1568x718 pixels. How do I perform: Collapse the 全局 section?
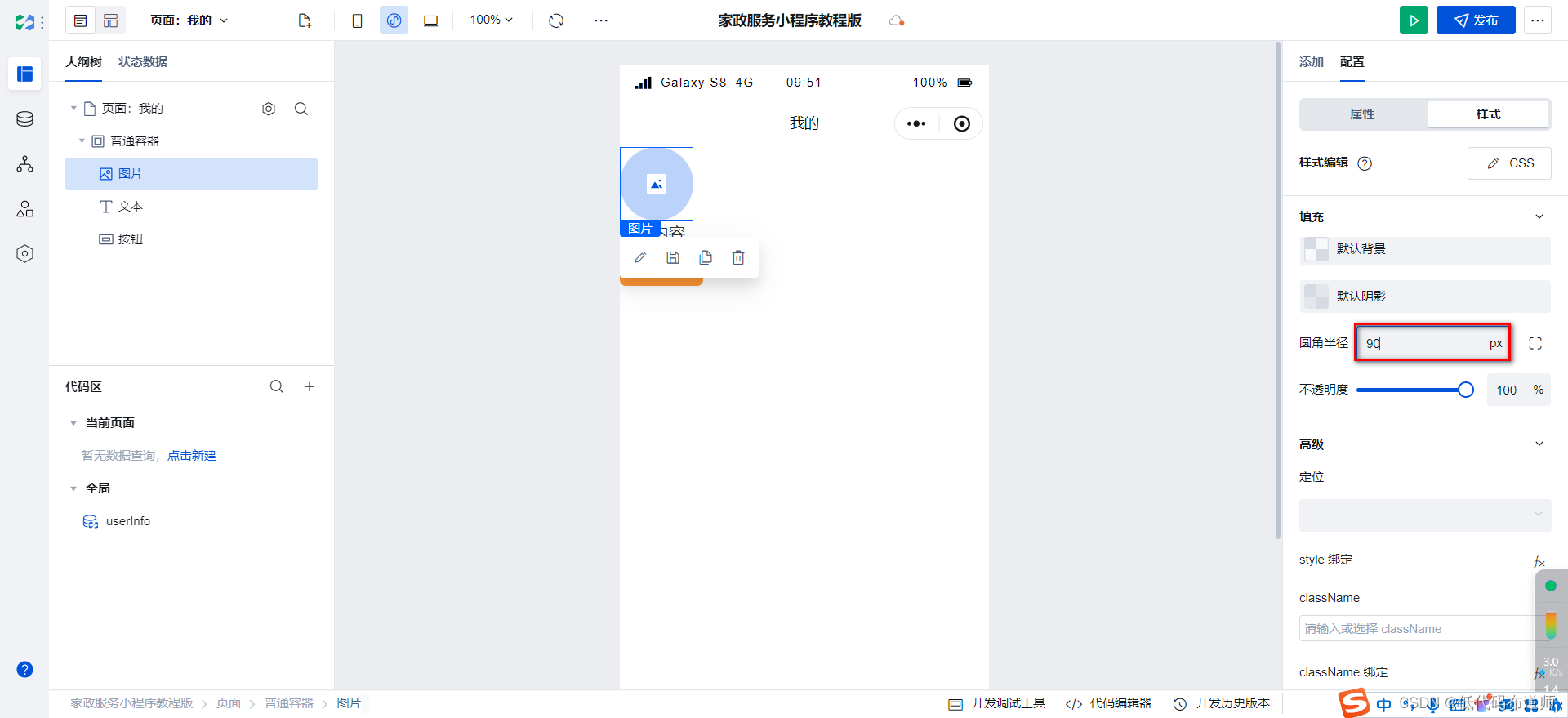tap(73, 488)
